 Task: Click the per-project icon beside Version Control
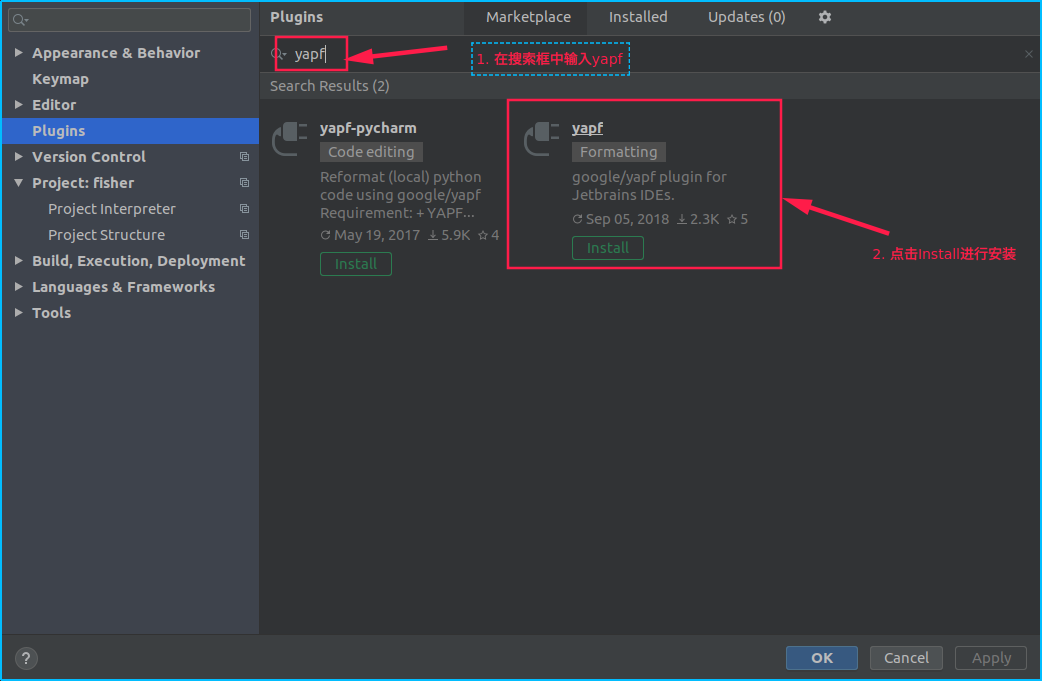coord(244,156)
